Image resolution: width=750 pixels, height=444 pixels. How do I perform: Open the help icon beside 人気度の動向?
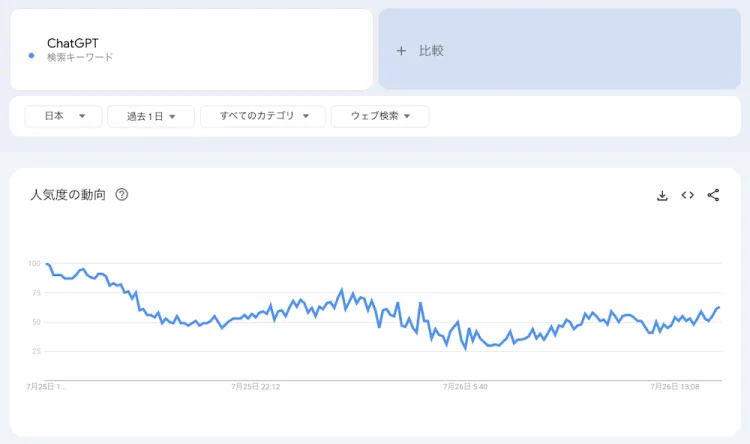(122, 194)
